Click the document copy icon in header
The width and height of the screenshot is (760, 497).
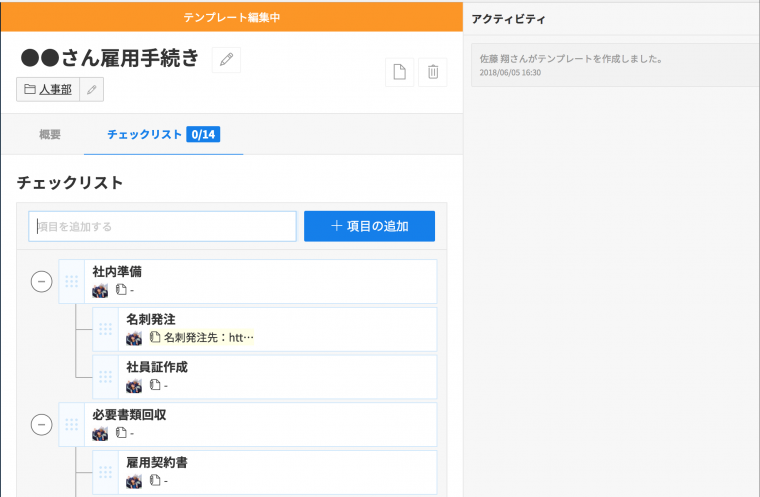click(x=399, y=72)
